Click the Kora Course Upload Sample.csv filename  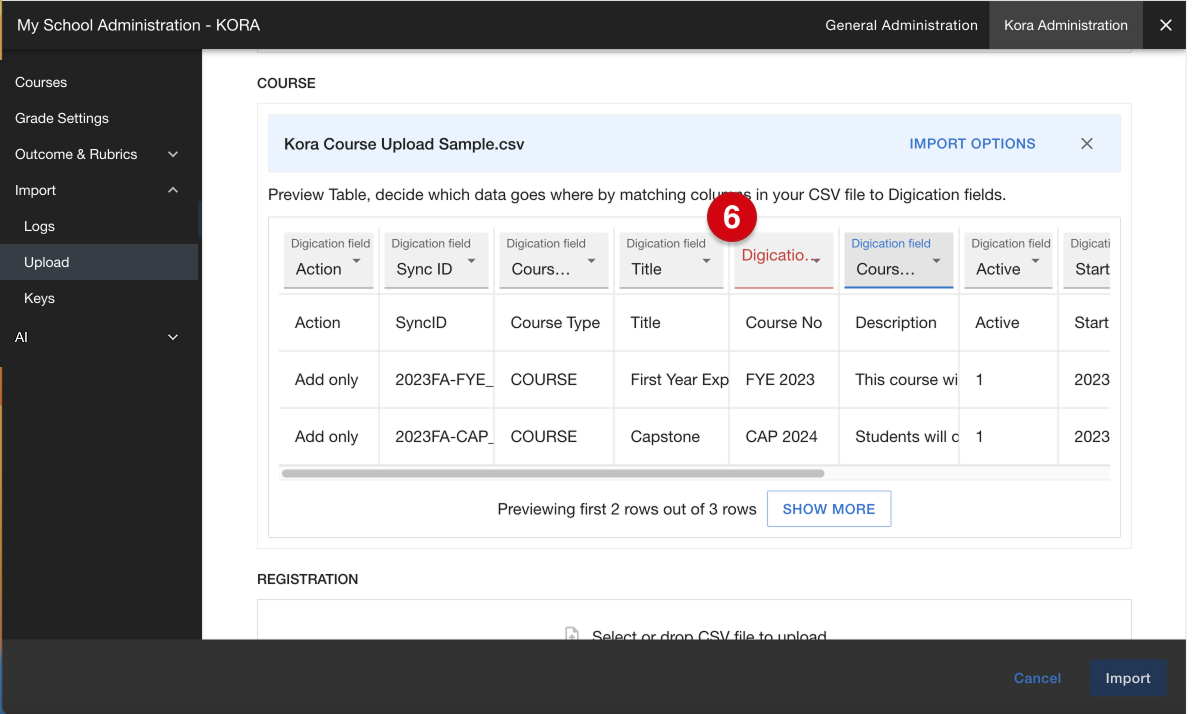(404, 144)
